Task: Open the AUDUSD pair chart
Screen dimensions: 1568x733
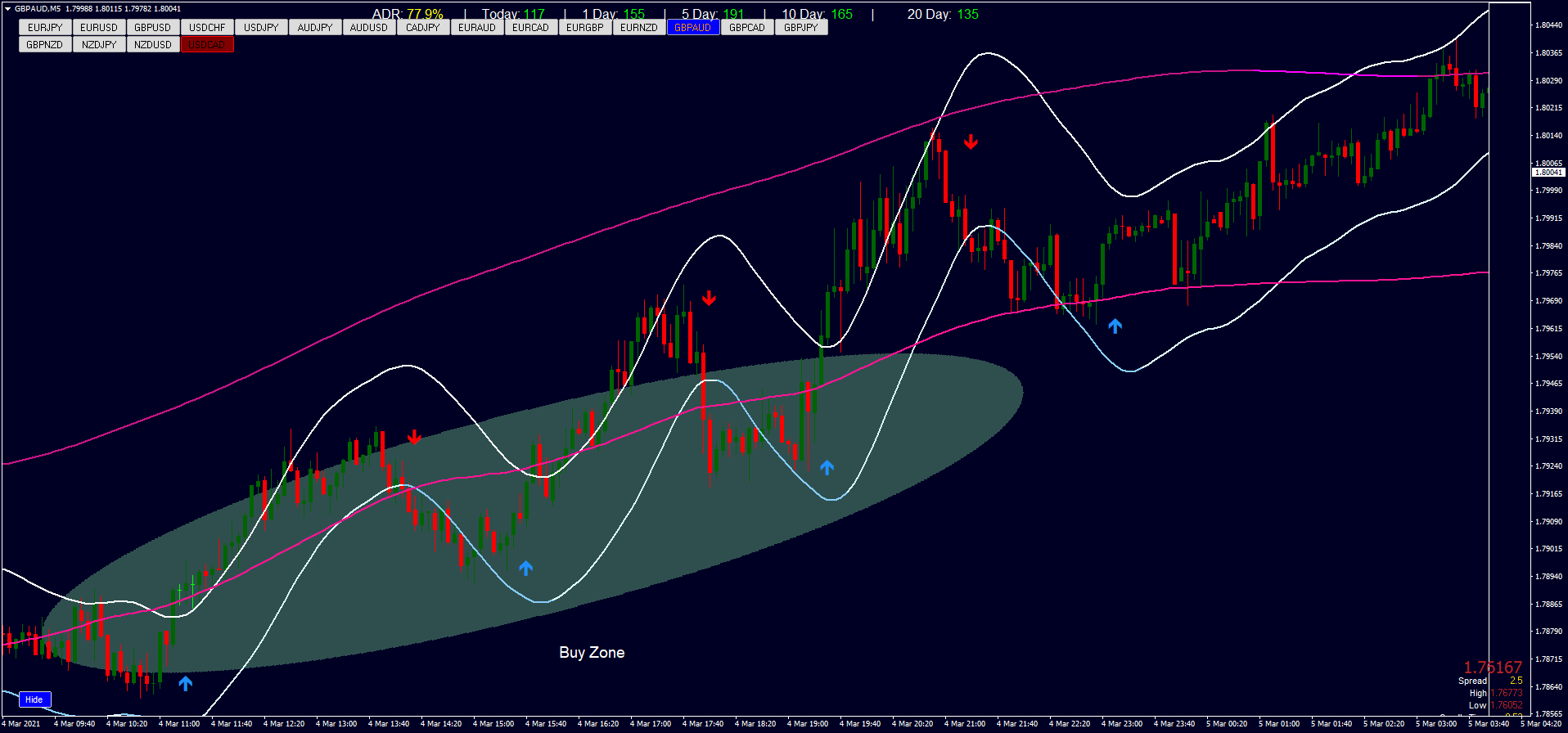Action: click(x=369, y=28)
